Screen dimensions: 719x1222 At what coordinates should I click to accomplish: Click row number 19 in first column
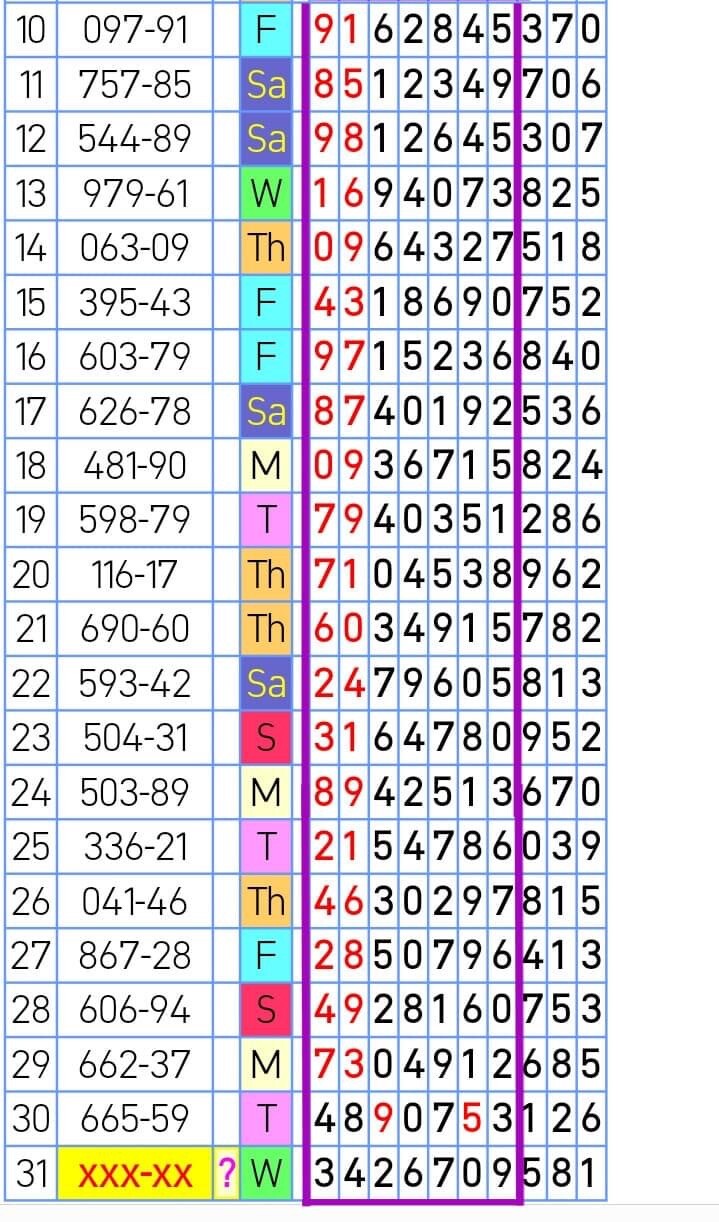click(x=32, y=519)
